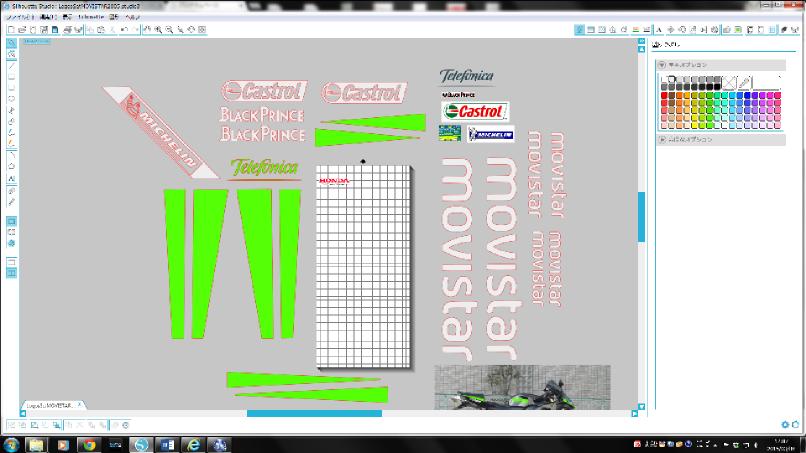806x453 pixels.
Task: Click the horizontal scrollbar's left arrow
Action: click(x=23, y=413)
